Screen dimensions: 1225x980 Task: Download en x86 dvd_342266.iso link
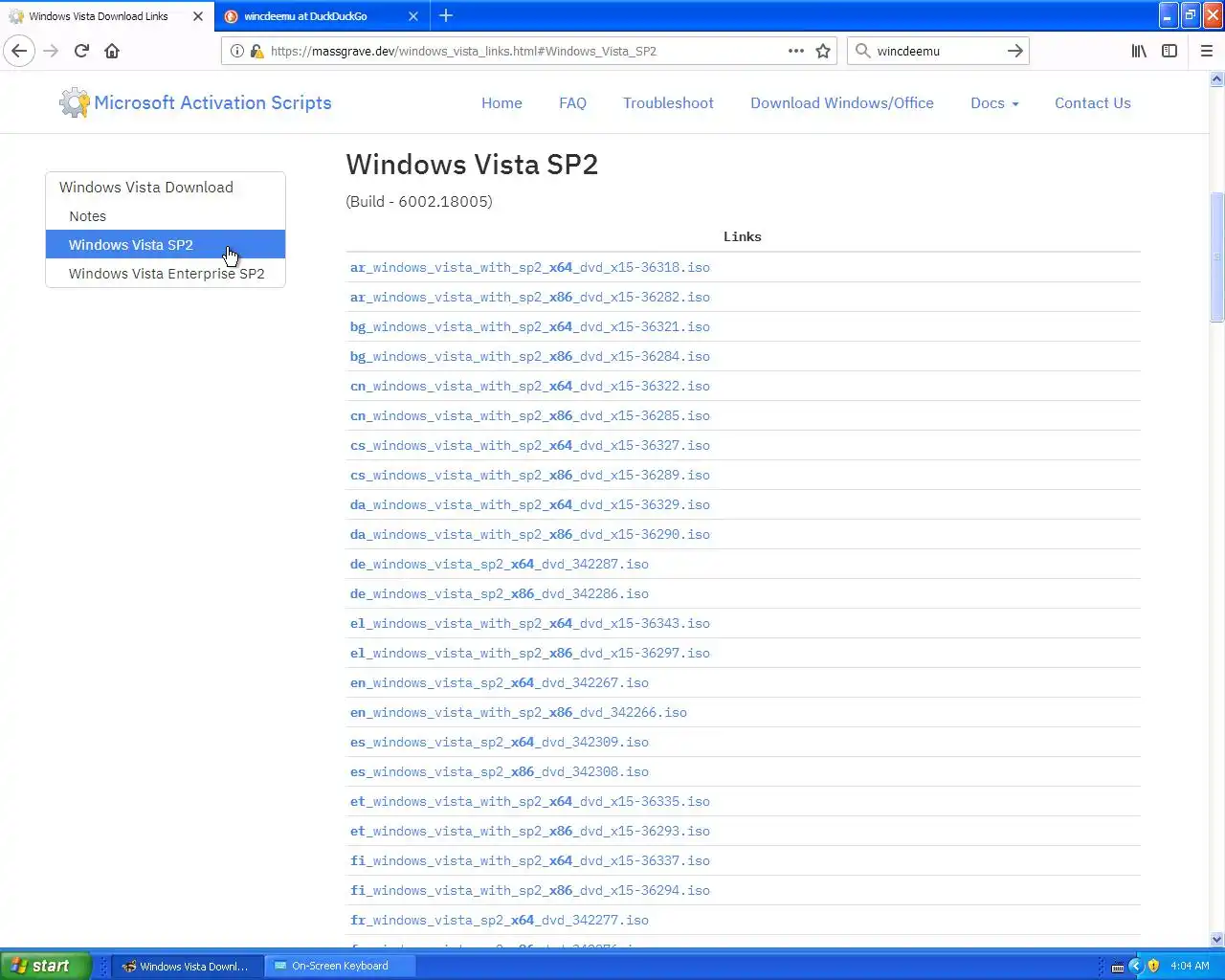coord(519,712)
